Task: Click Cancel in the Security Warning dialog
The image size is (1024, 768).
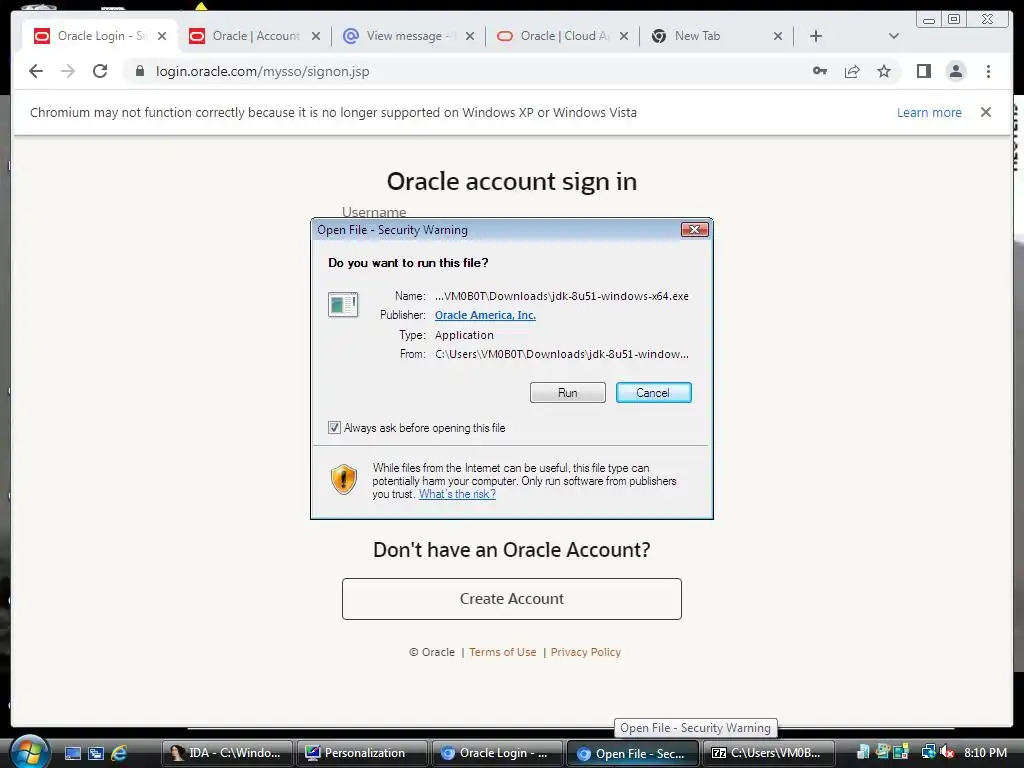Action: [x=653, y=392]
